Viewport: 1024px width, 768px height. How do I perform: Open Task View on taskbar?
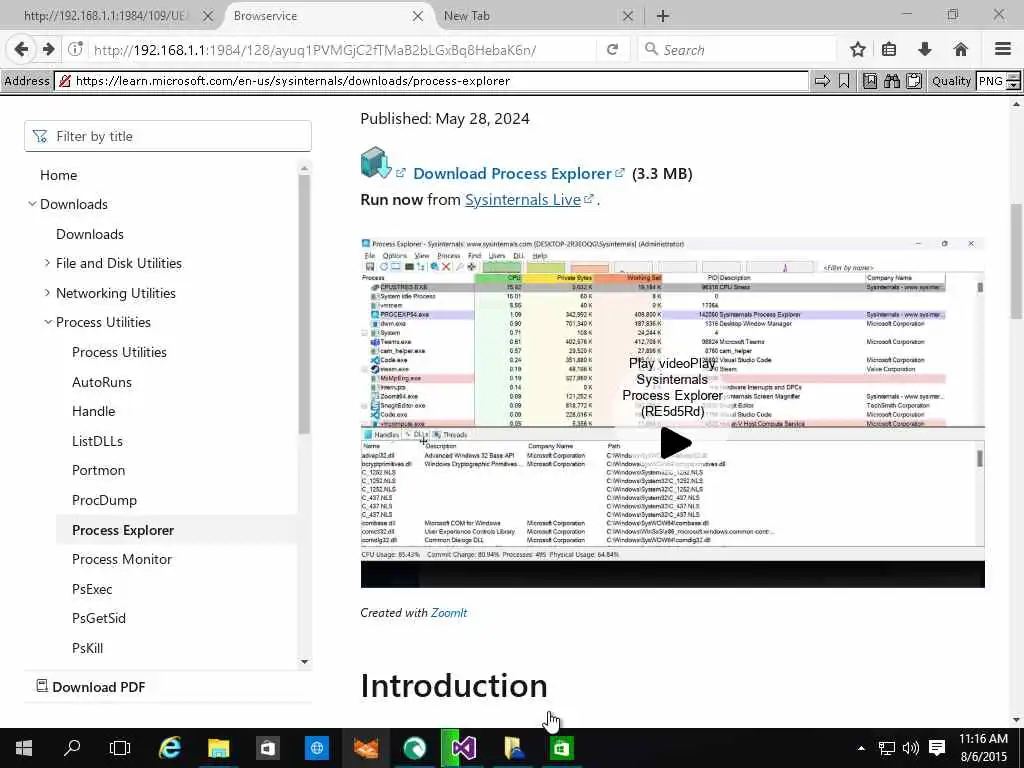pyautogui.click(x=120, y=748)
